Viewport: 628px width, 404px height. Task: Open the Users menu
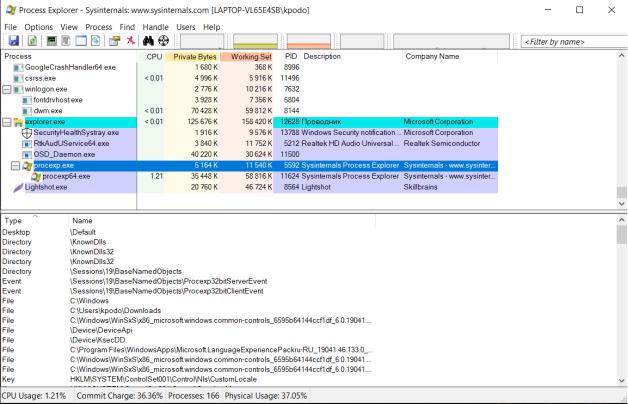186,27
